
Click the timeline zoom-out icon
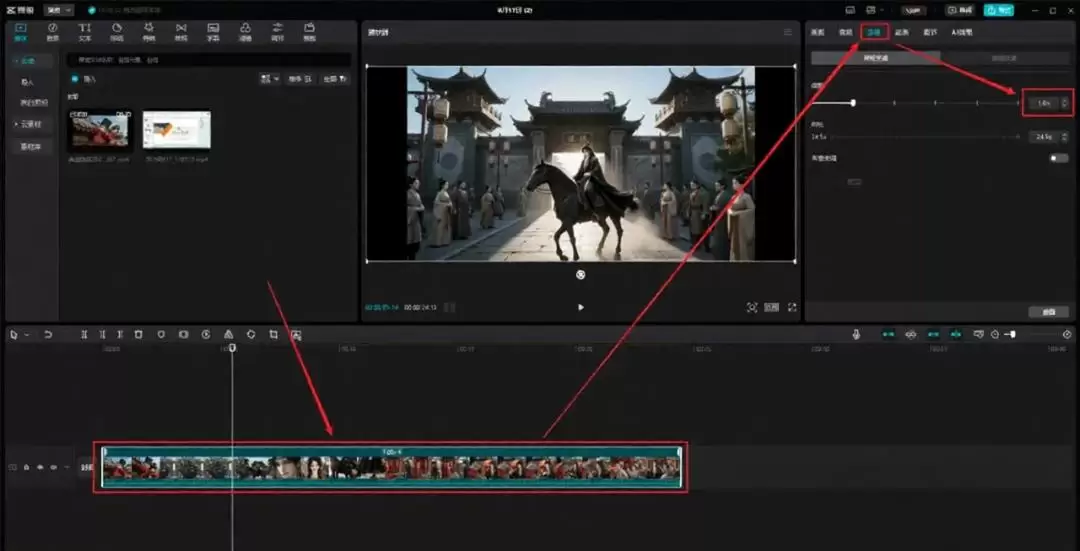click(995, 334)
